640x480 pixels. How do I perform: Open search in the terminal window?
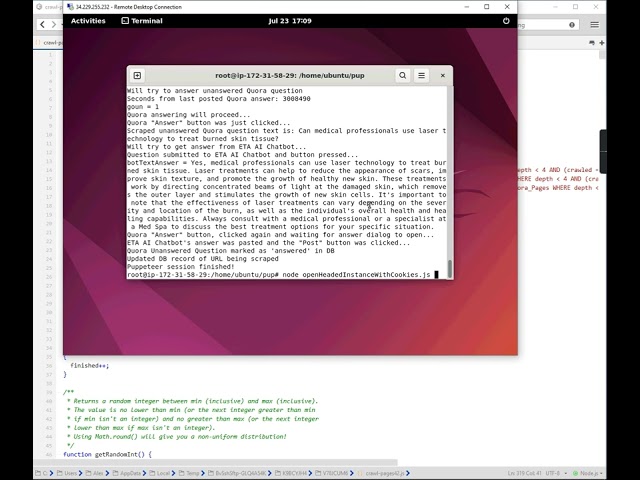(x=402, y=76)
